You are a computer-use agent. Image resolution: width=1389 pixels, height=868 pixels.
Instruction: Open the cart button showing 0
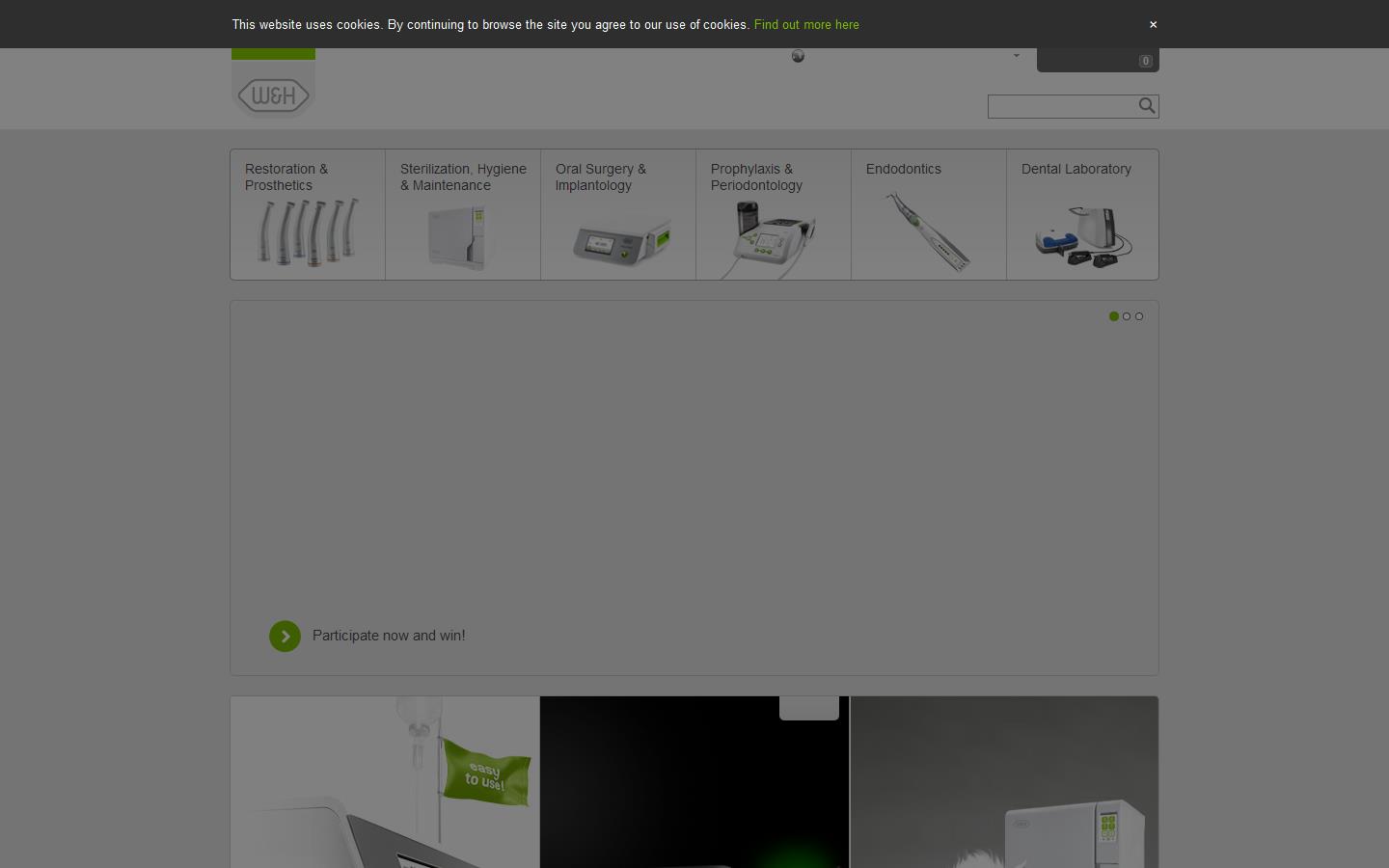point(1098,60)
